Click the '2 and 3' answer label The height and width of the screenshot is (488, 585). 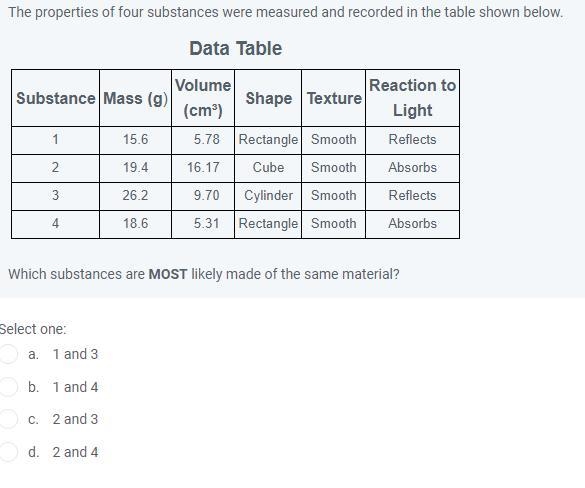75,419
